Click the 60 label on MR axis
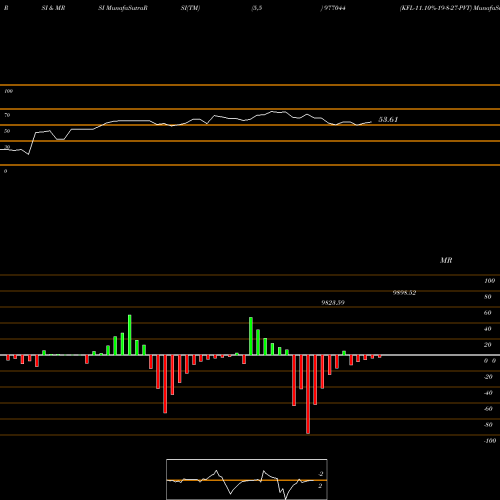500x500 pixels. click(x=488, y=313)
